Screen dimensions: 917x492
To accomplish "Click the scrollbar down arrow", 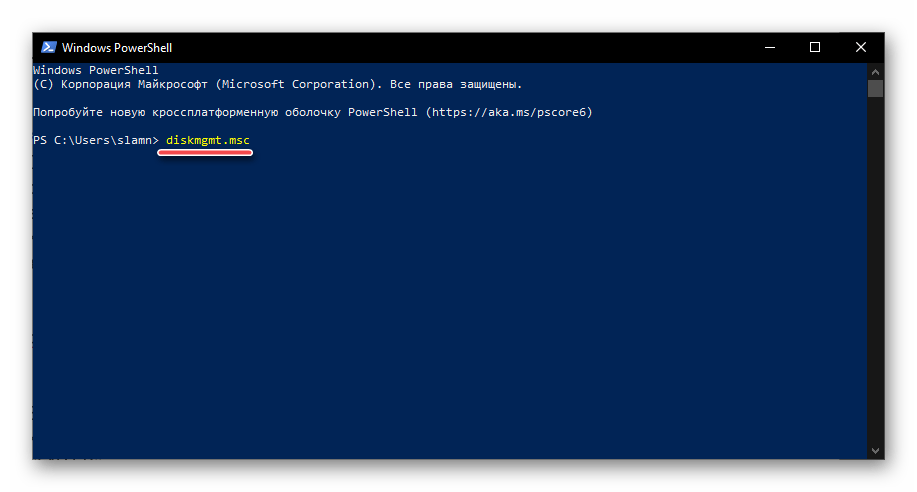I will tap(875, 451).
